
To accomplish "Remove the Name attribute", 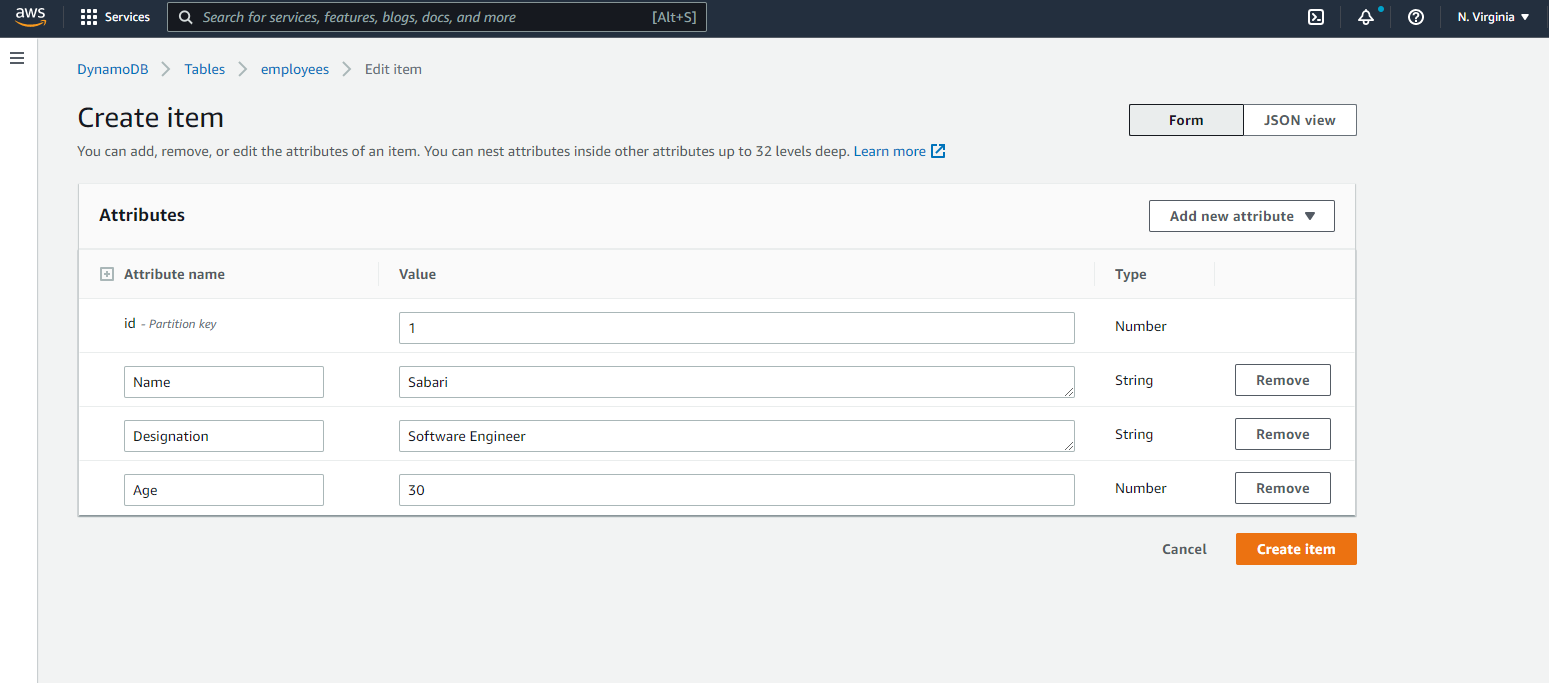I will tap(1283, 380).
